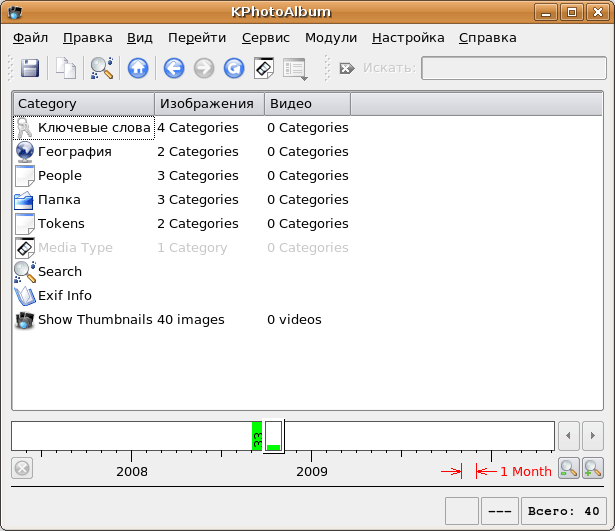The image size is (615, 531).
Task: Click the magnifier icon beside Search row
Action: pyautogui.click(x=25, y=272)
